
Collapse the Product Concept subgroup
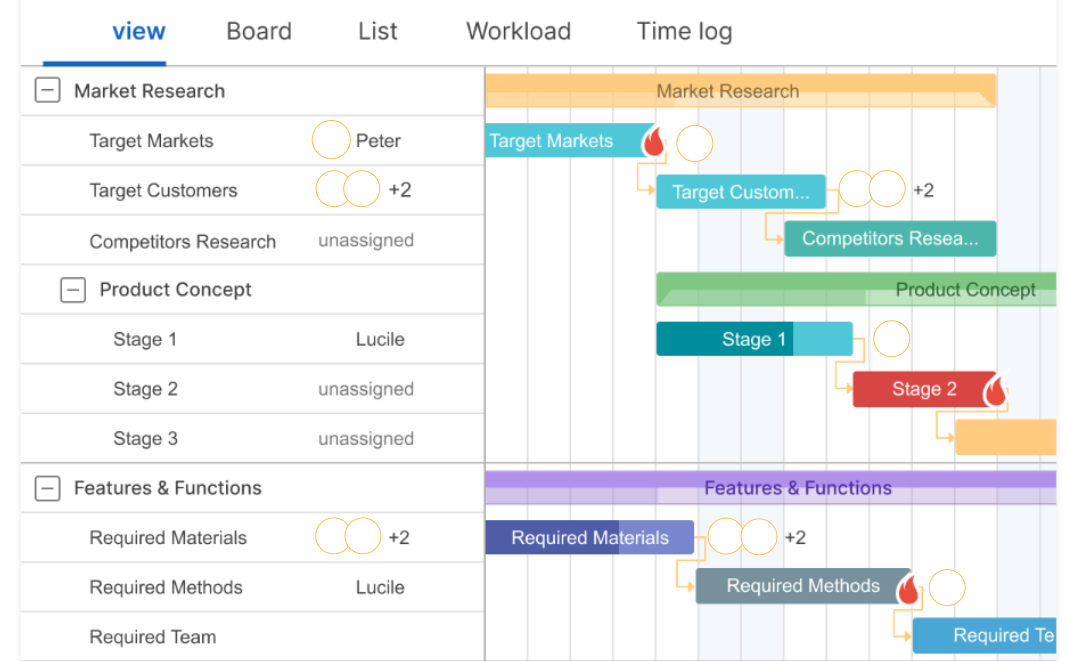pos(73,290)
